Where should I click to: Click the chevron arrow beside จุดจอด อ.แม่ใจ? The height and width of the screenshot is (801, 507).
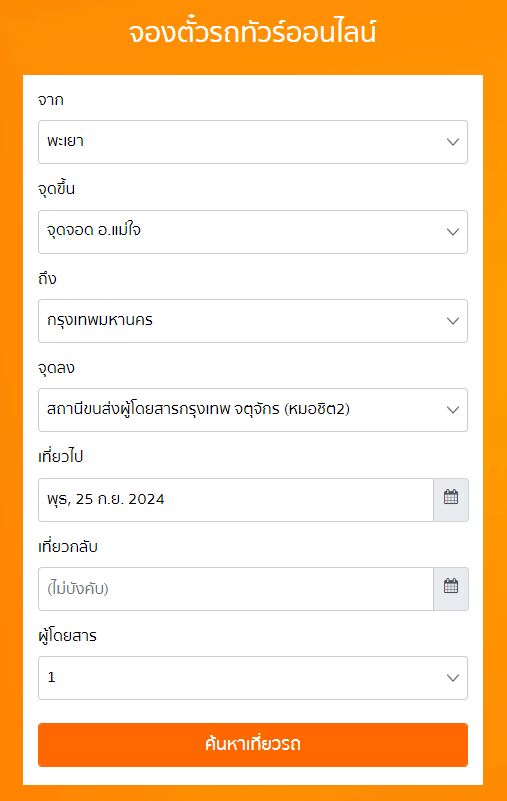453,232
